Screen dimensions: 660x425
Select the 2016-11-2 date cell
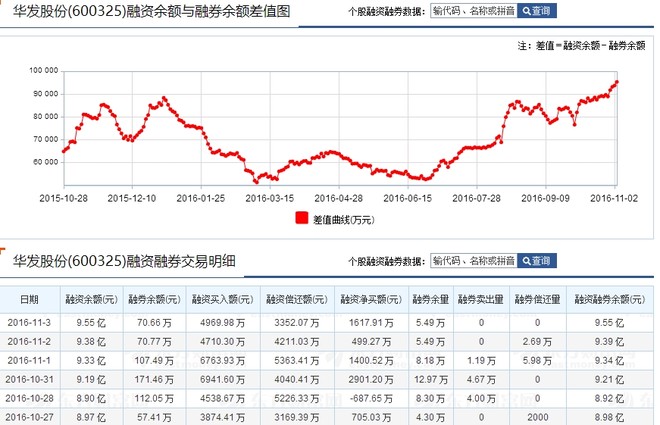[29, 341]
